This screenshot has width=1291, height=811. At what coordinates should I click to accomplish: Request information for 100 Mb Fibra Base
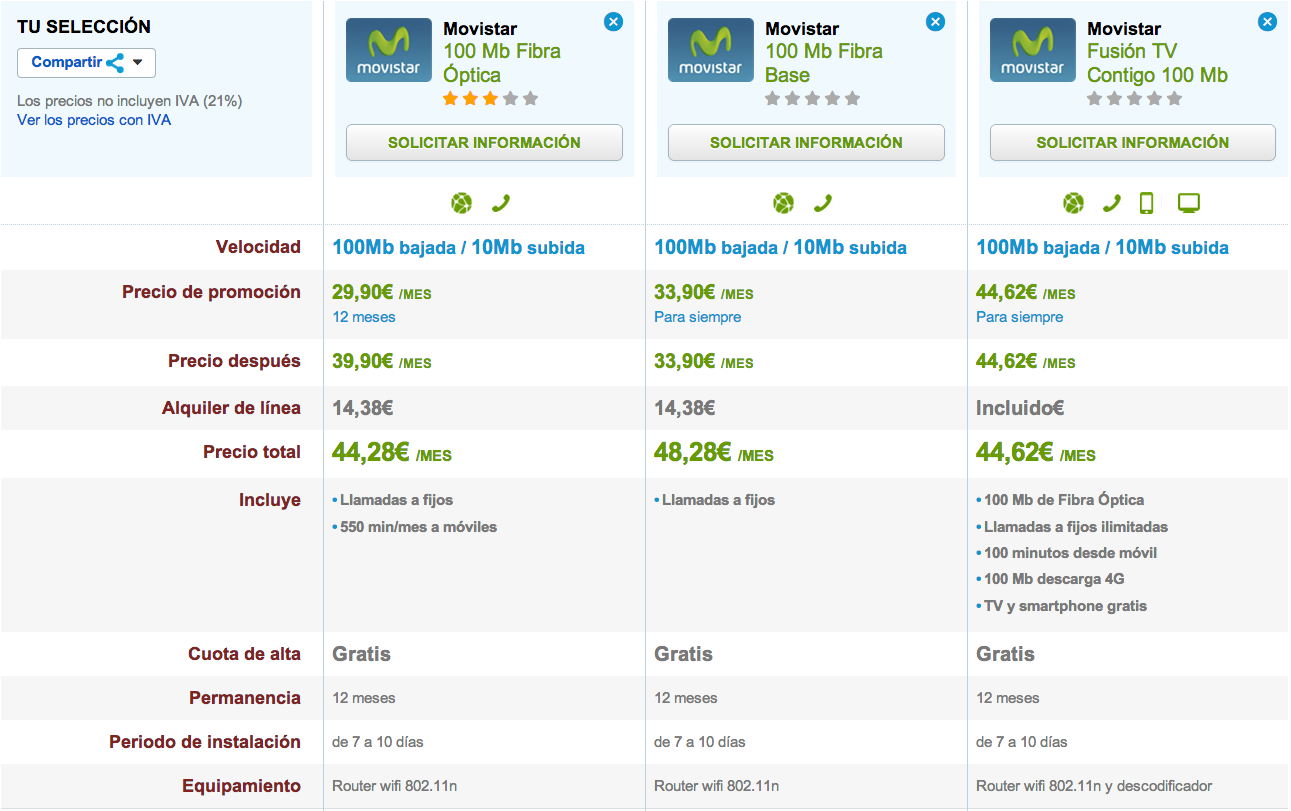coord(806,142)
